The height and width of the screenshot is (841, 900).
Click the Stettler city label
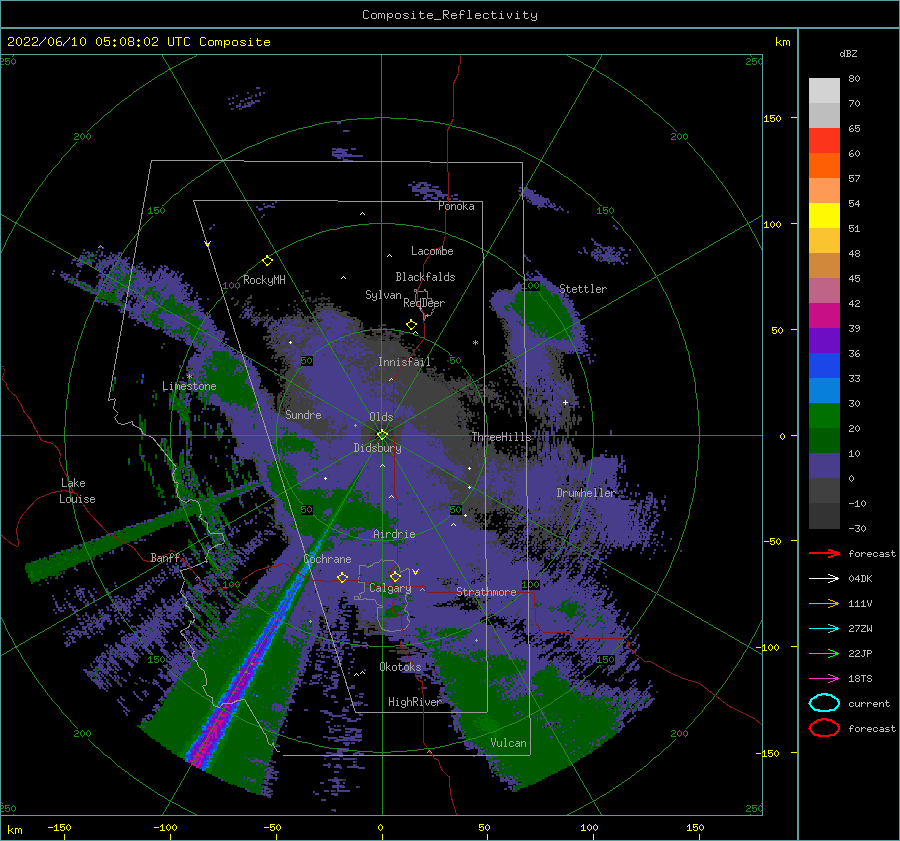pyautogui.click(x=583, y=289)
